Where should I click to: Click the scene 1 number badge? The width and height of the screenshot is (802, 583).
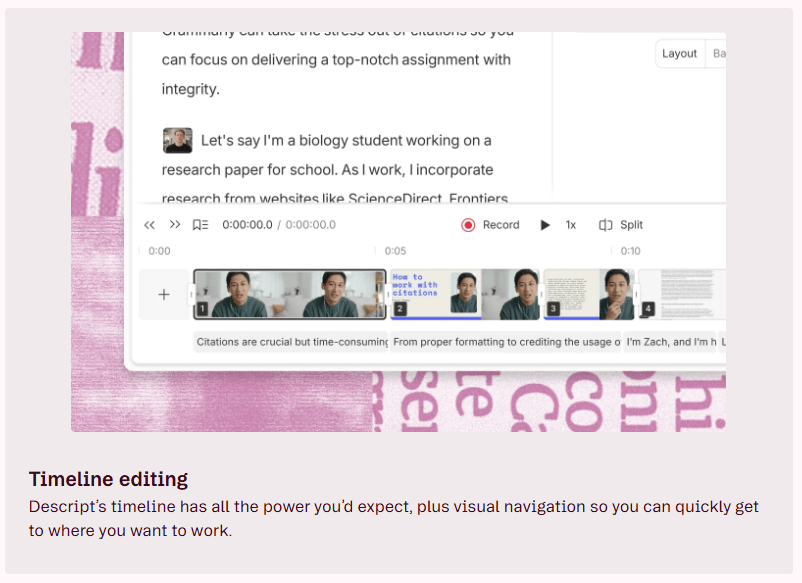click(x=202, y=309)
